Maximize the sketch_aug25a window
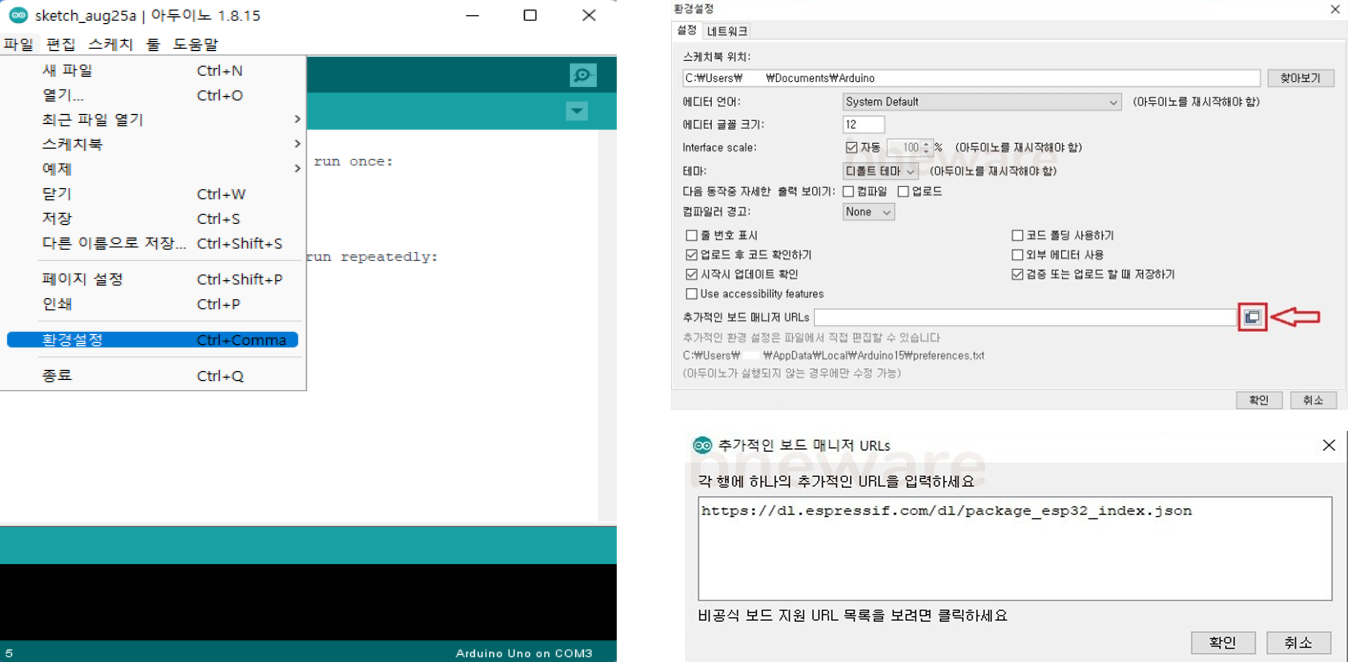The height and width of the screenshot is (662, 1348). (530, 15)
